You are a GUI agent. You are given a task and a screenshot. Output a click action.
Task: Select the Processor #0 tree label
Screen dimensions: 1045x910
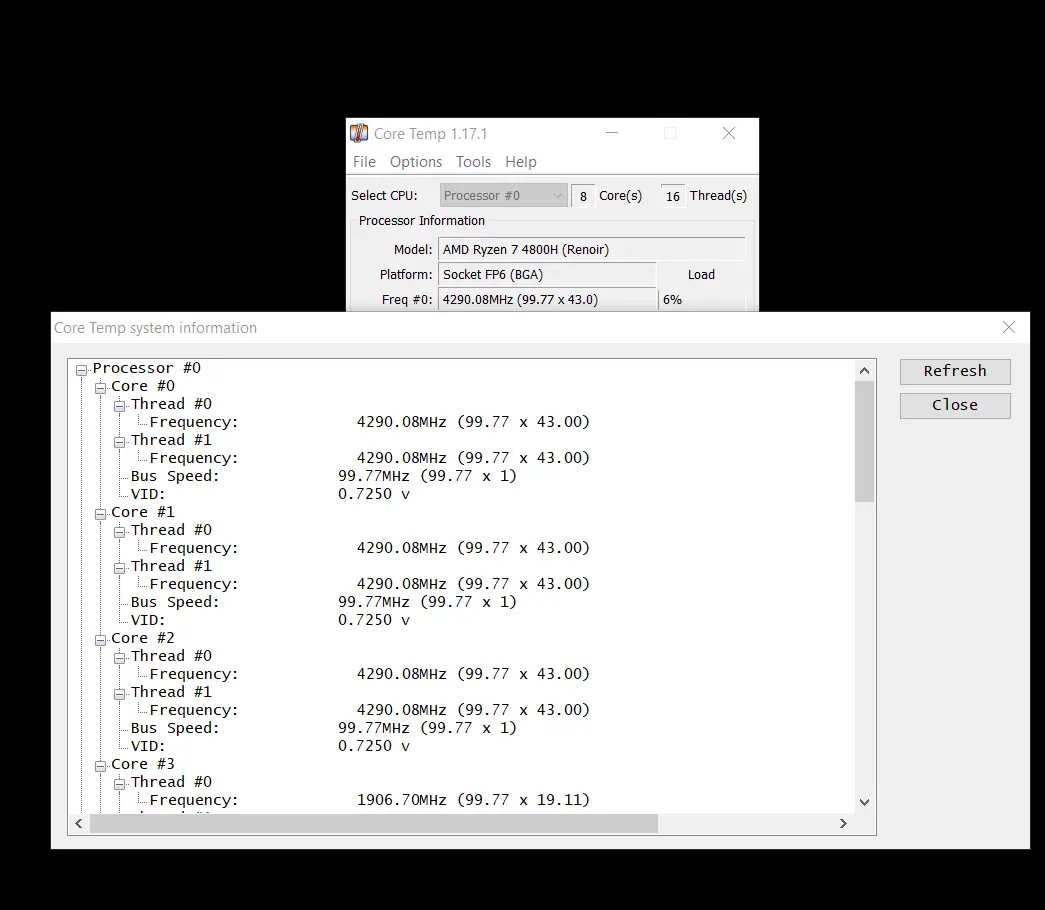tap(147, 368)
